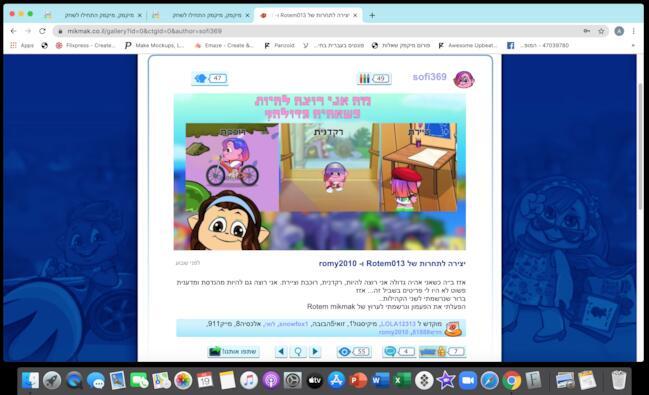The image size is (649, 395).
Task: Open the Flixpress bookmark
Action: (x=85, y=45)
